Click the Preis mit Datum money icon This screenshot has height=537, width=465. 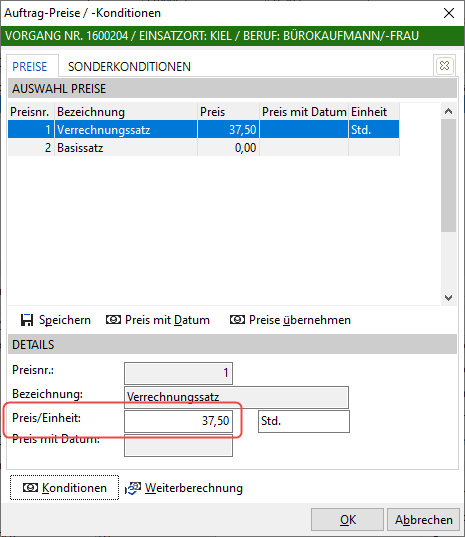(x=113, y=320)
